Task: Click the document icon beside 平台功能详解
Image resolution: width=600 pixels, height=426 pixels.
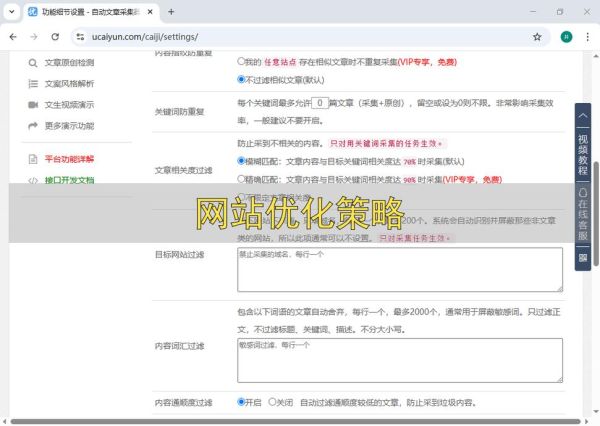Action: (x=33, y=159)
